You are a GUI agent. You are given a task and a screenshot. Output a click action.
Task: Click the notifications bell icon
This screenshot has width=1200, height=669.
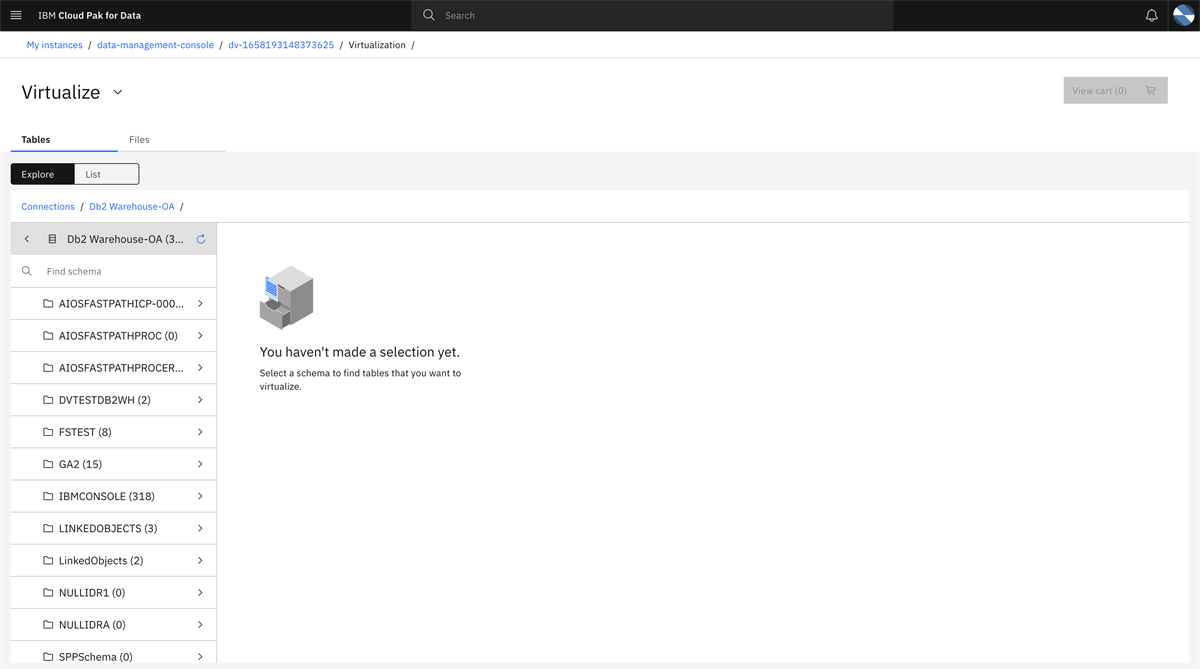click(x=1152, y=15)
